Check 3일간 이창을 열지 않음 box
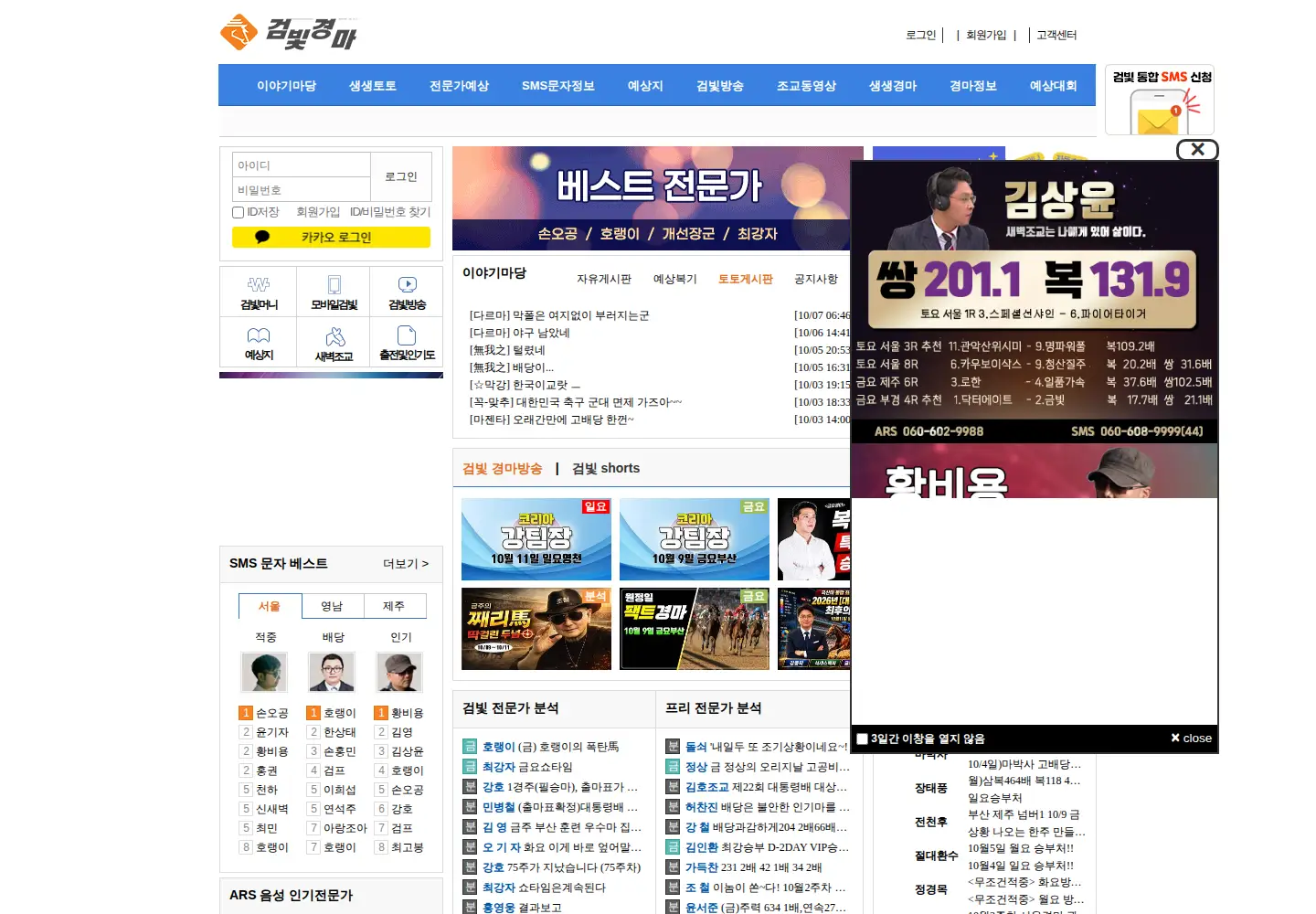Screen dimensions: 1316x914 pyautogui.click(x=862, y=739)
